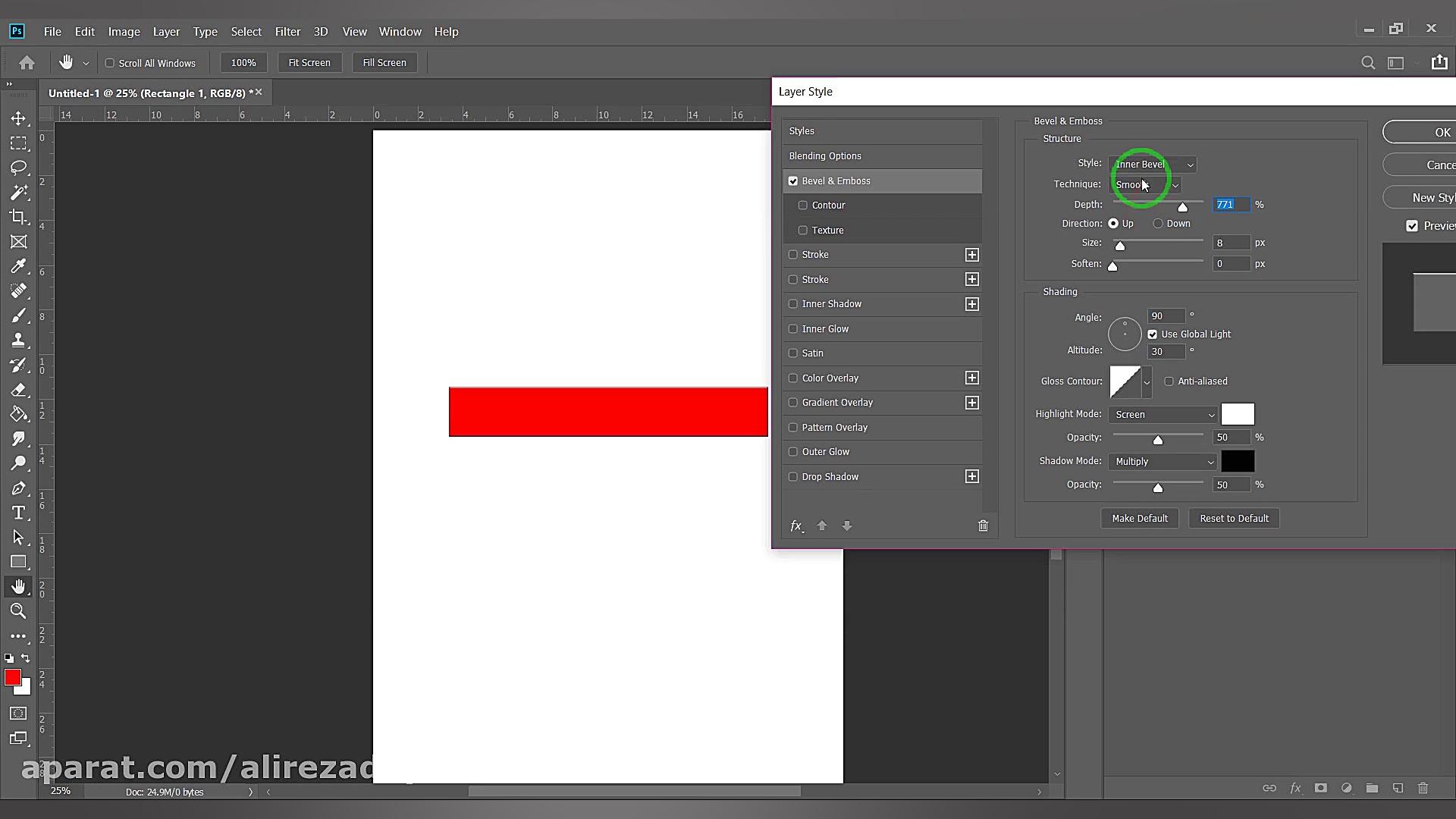
Task: Select the Eyedropper tool
Action: tap(18, 266)
